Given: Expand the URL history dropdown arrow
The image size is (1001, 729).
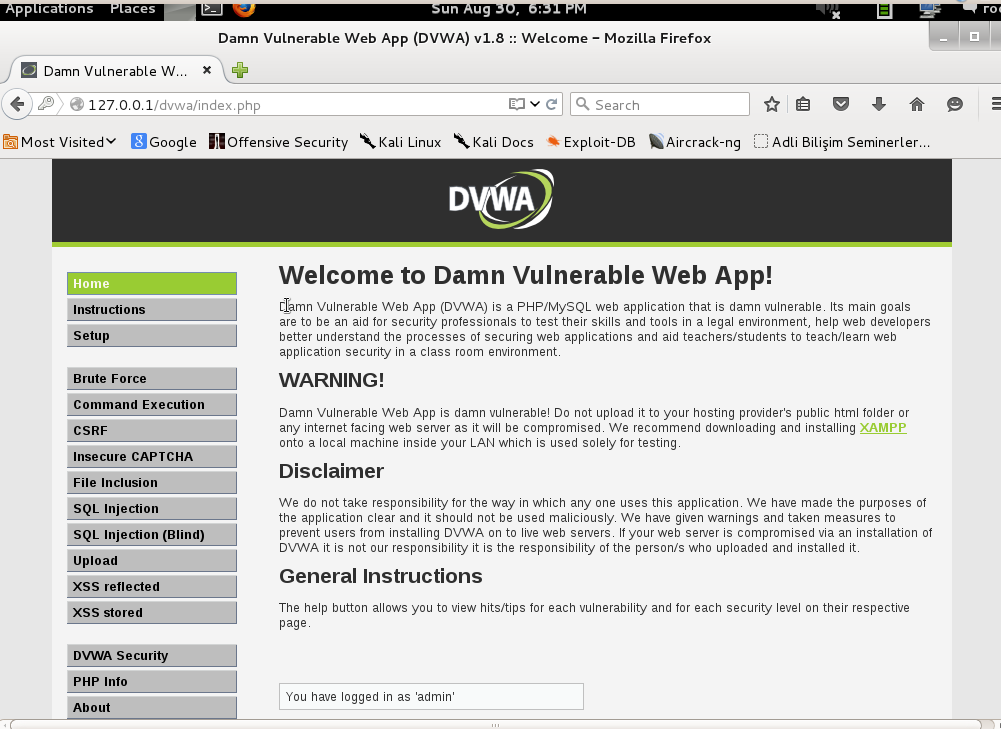Looking at the screenshot, I should [535, 104].
